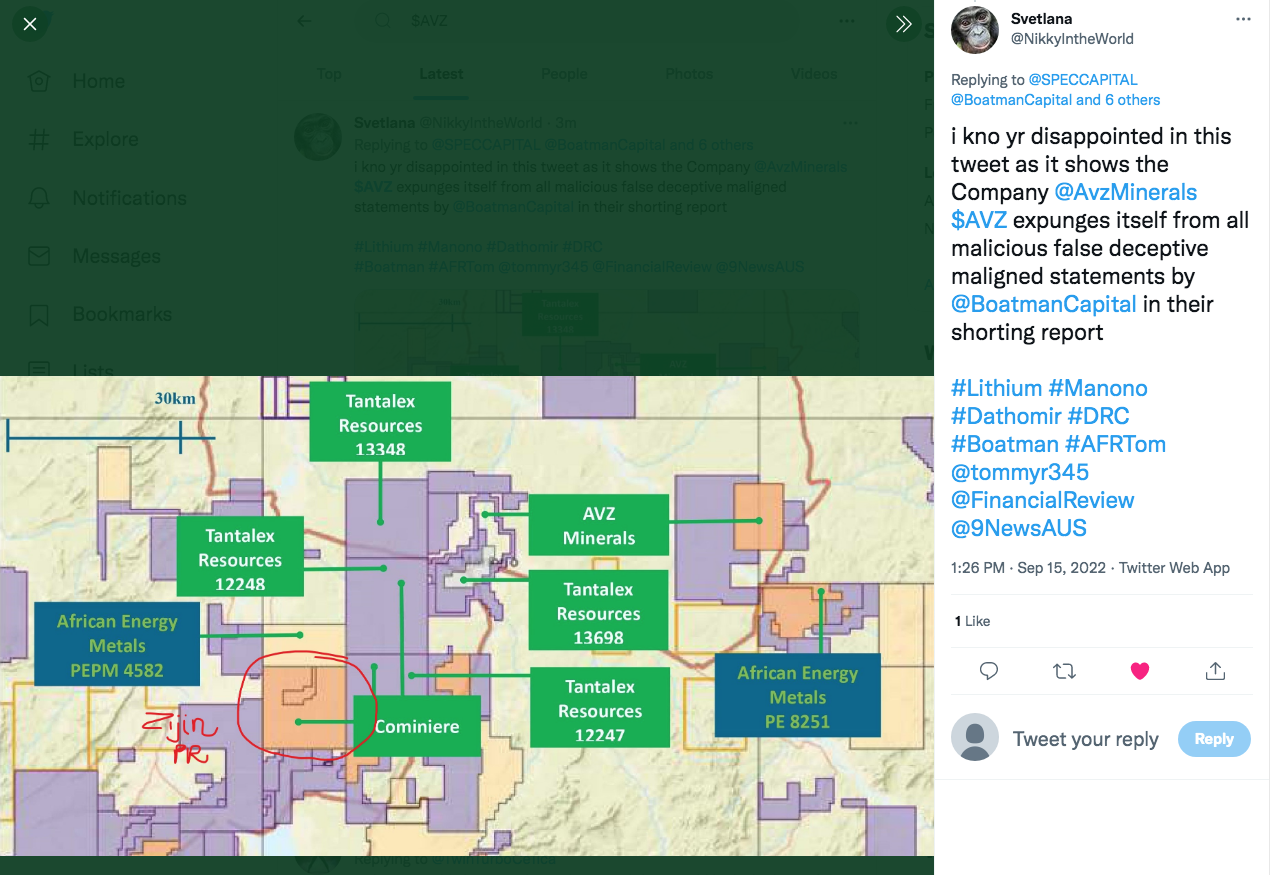This screenshot has height=875, width=1270.
Task: Collapse the tweet side panel with double chevron
Action: click(x=903, y=24)
